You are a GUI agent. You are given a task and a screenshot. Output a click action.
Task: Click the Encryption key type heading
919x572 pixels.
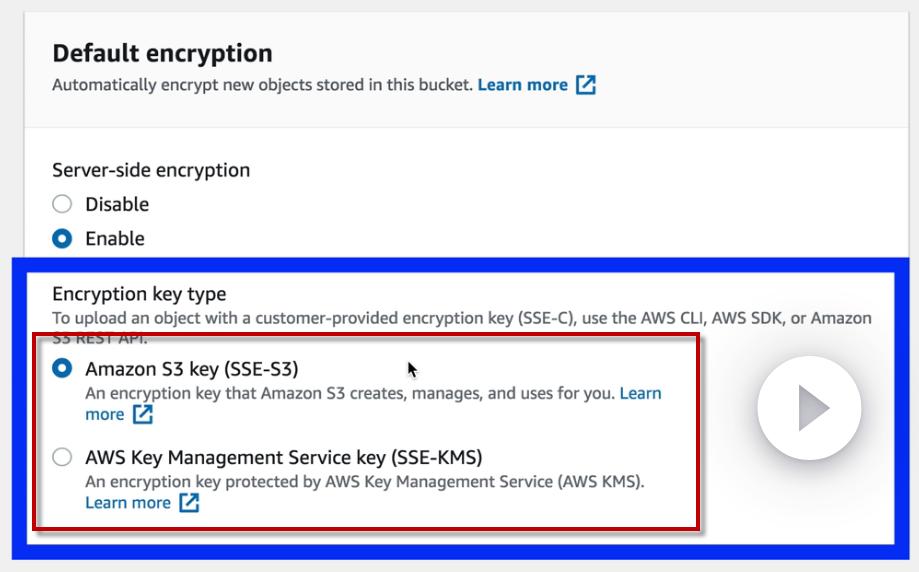coord(139,294)
